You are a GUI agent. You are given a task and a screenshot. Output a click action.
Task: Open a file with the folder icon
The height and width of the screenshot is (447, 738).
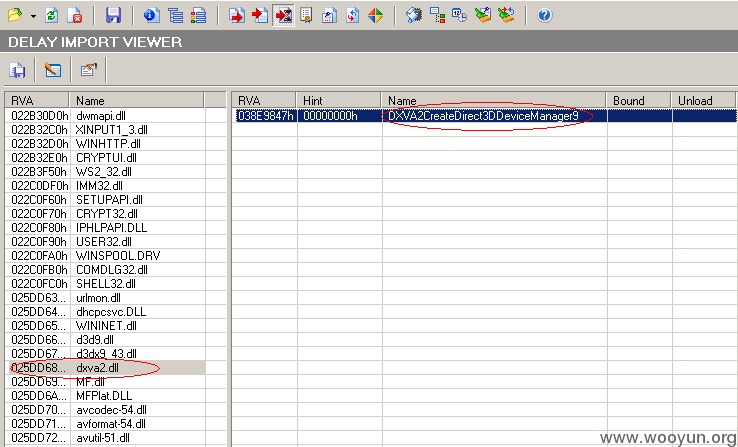[16, 16]
